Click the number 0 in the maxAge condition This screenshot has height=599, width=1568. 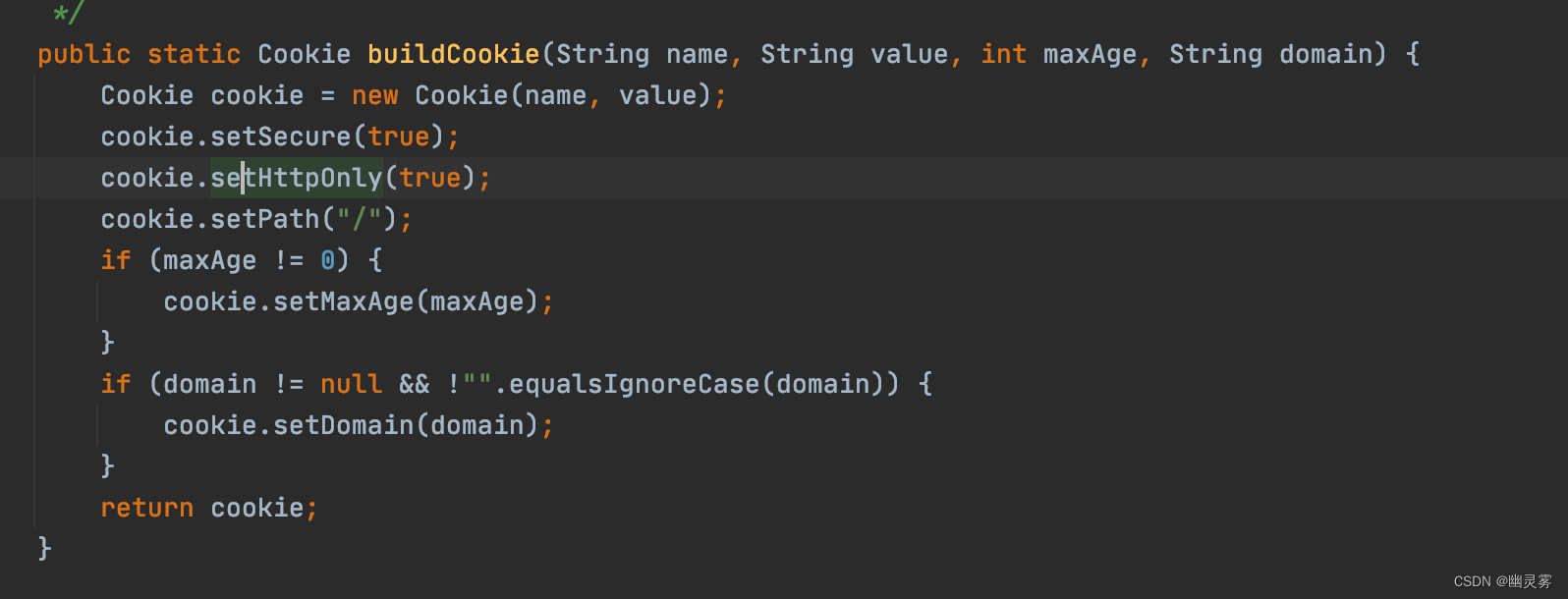pyautogui.click(x=328, y=260)
